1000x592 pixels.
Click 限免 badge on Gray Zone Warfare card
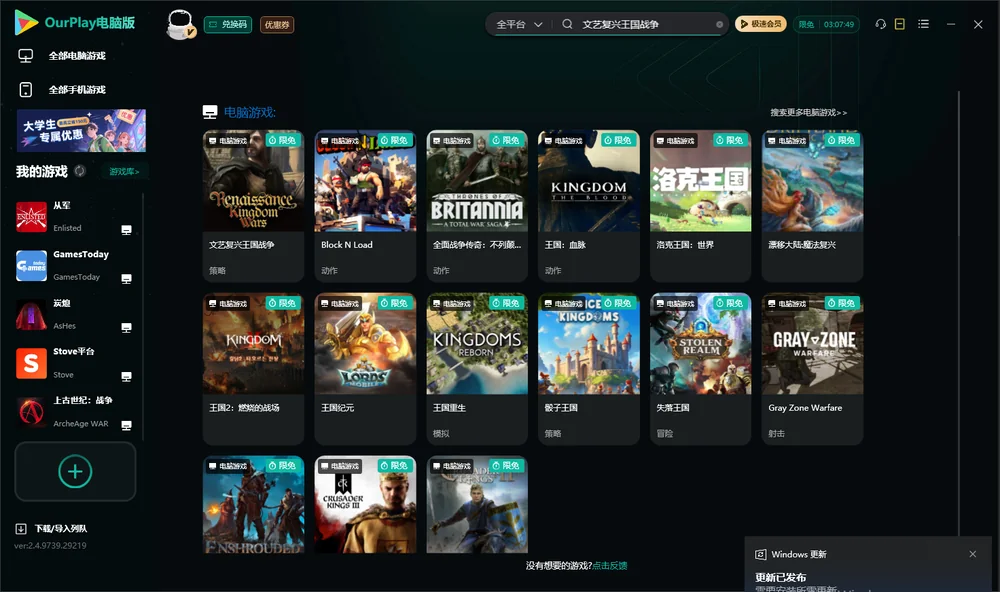coord(842,303)
